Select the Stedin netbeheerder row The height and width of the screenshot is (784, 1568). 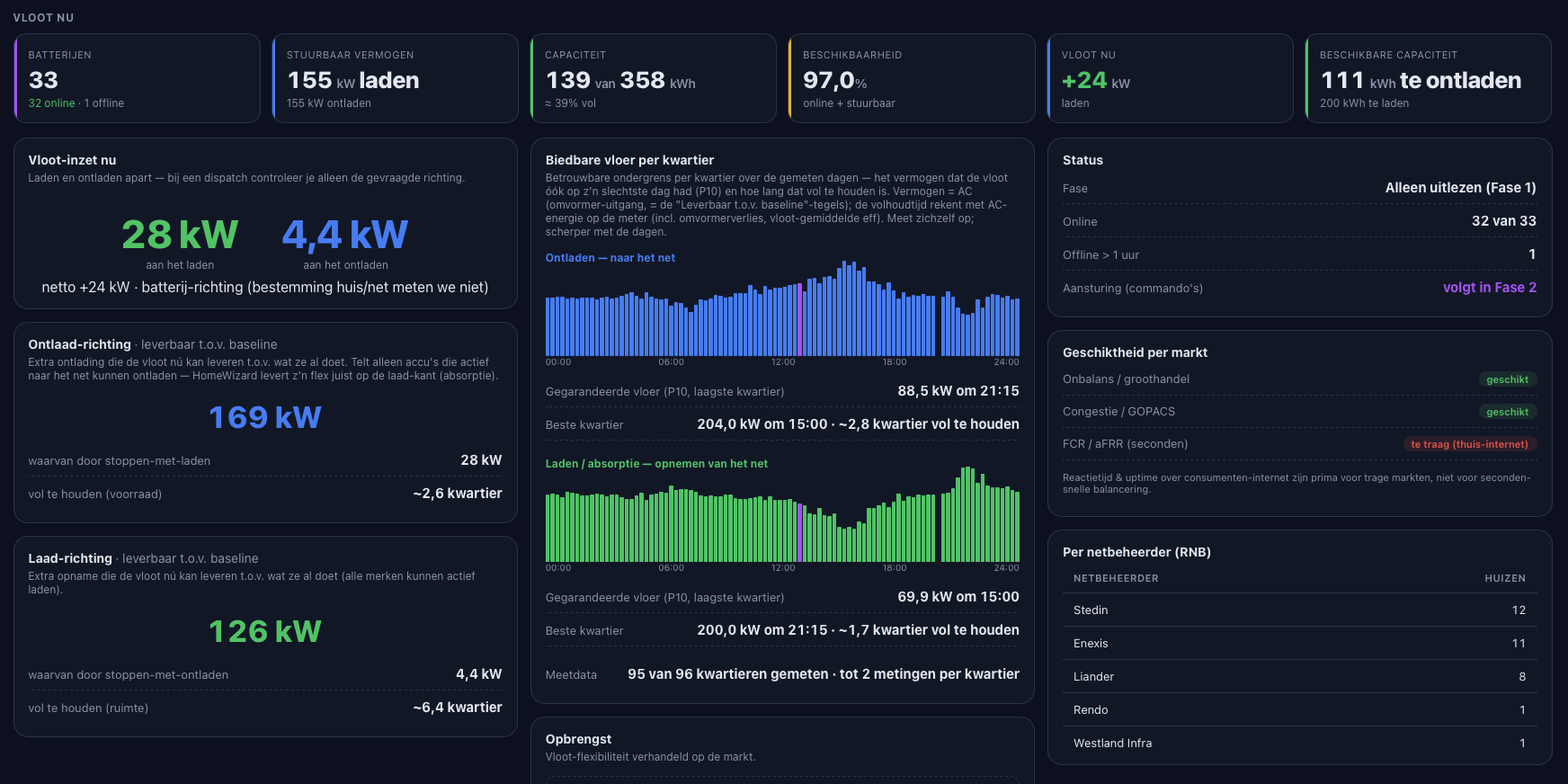tap(1300, 610)
